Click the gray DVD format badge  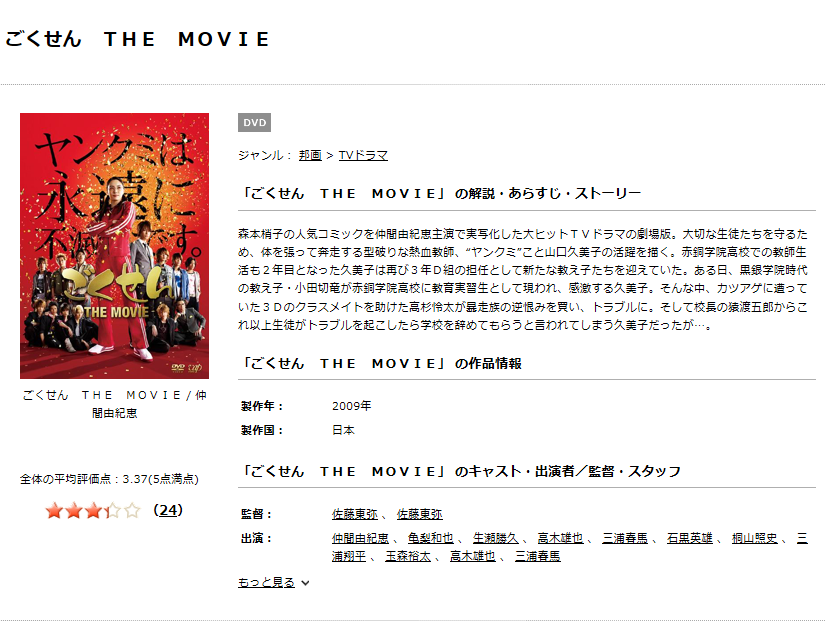254,123
